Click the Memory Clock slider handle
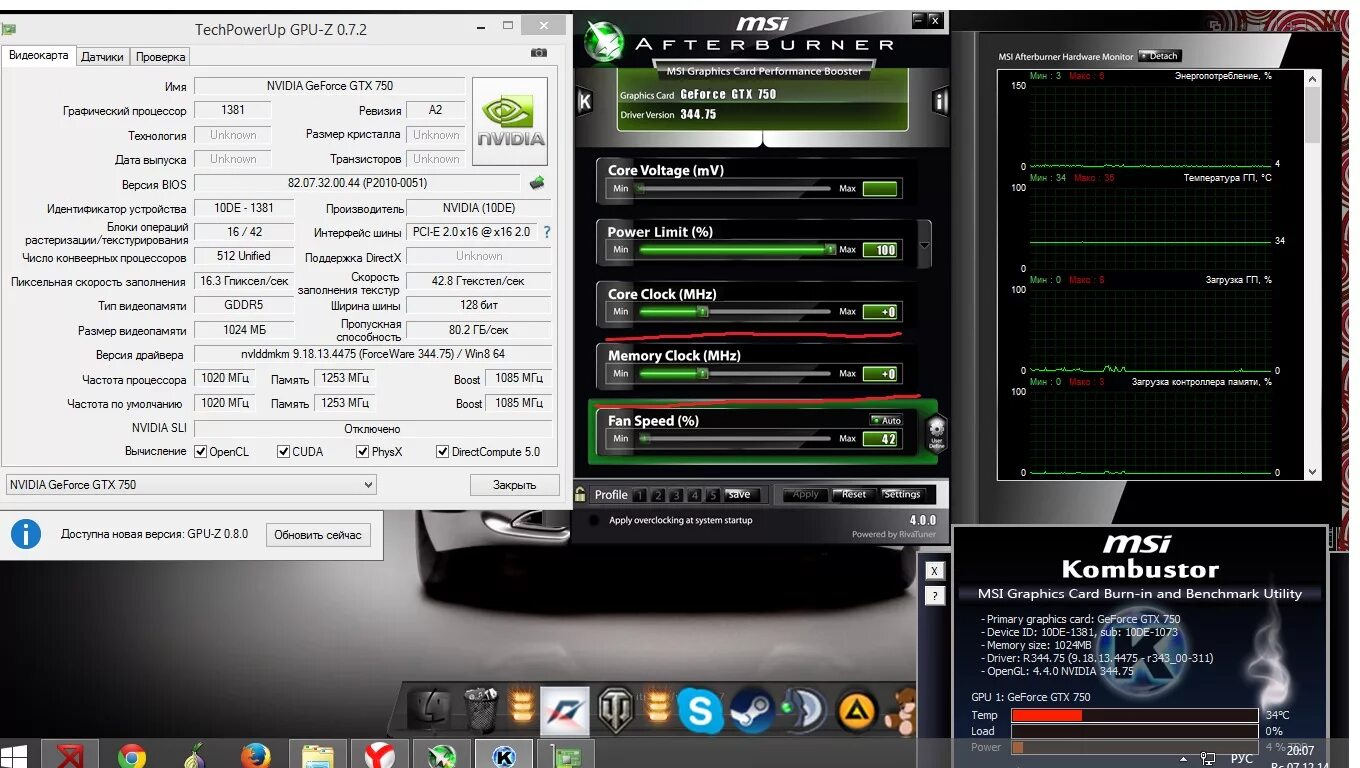This screenshot has width=1360, height=768. pyautogui.click(x=702, y=374)
